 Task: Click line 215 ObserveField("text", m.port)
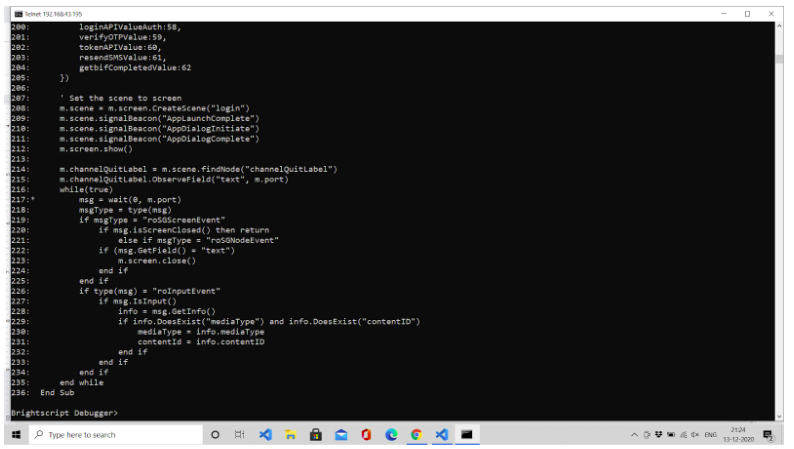(174, 179)
